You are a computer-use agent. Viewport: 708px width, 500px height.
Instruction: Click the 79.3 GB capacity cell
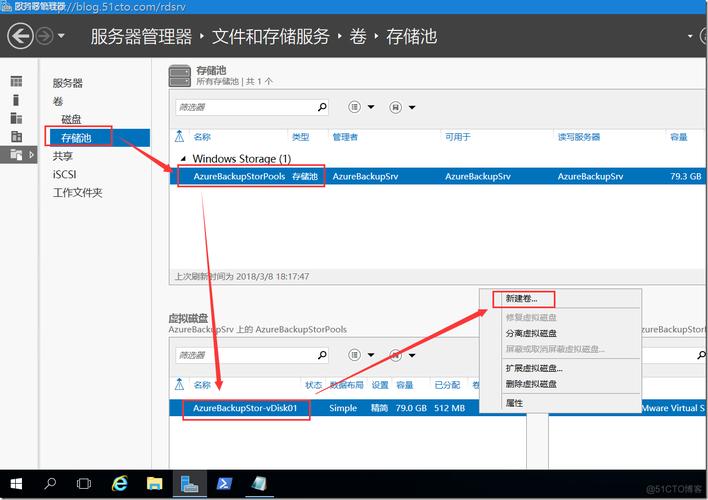pos(685,176)
